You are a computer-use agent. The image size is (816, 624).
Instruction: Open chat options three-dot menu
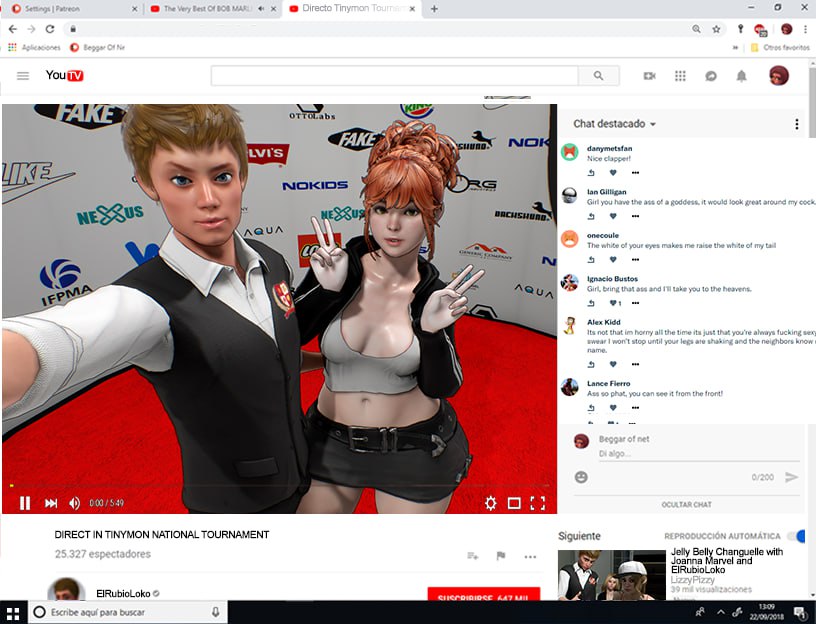click(796, 124)
